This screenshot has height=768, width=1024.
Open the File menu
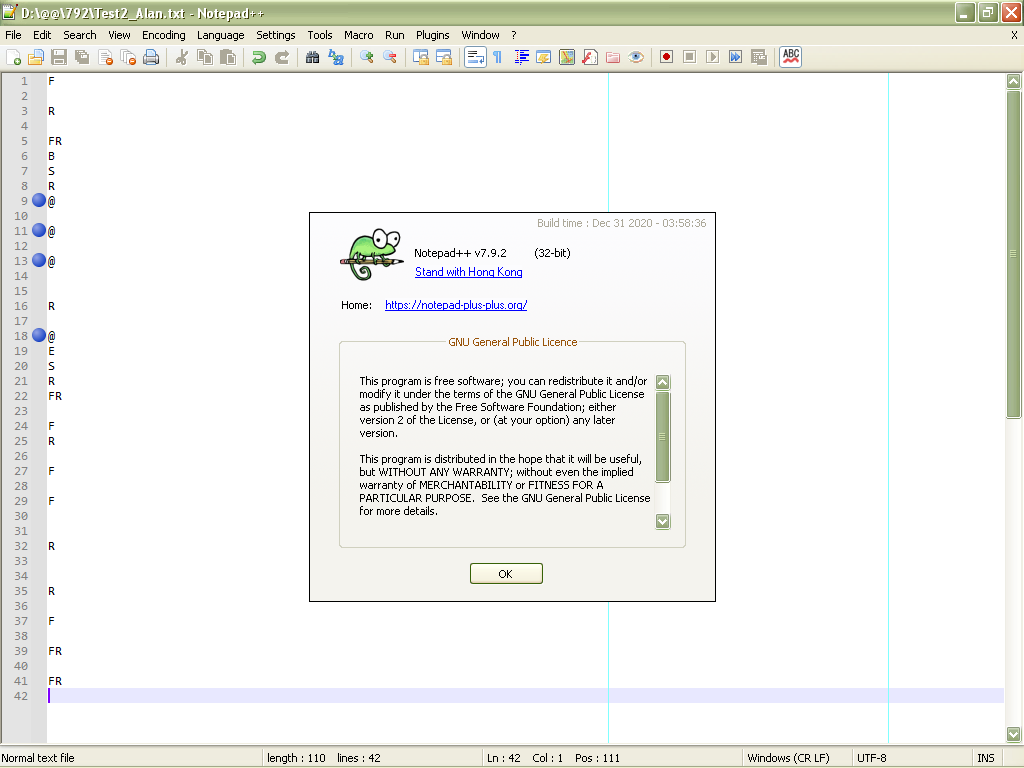(13, 35)
